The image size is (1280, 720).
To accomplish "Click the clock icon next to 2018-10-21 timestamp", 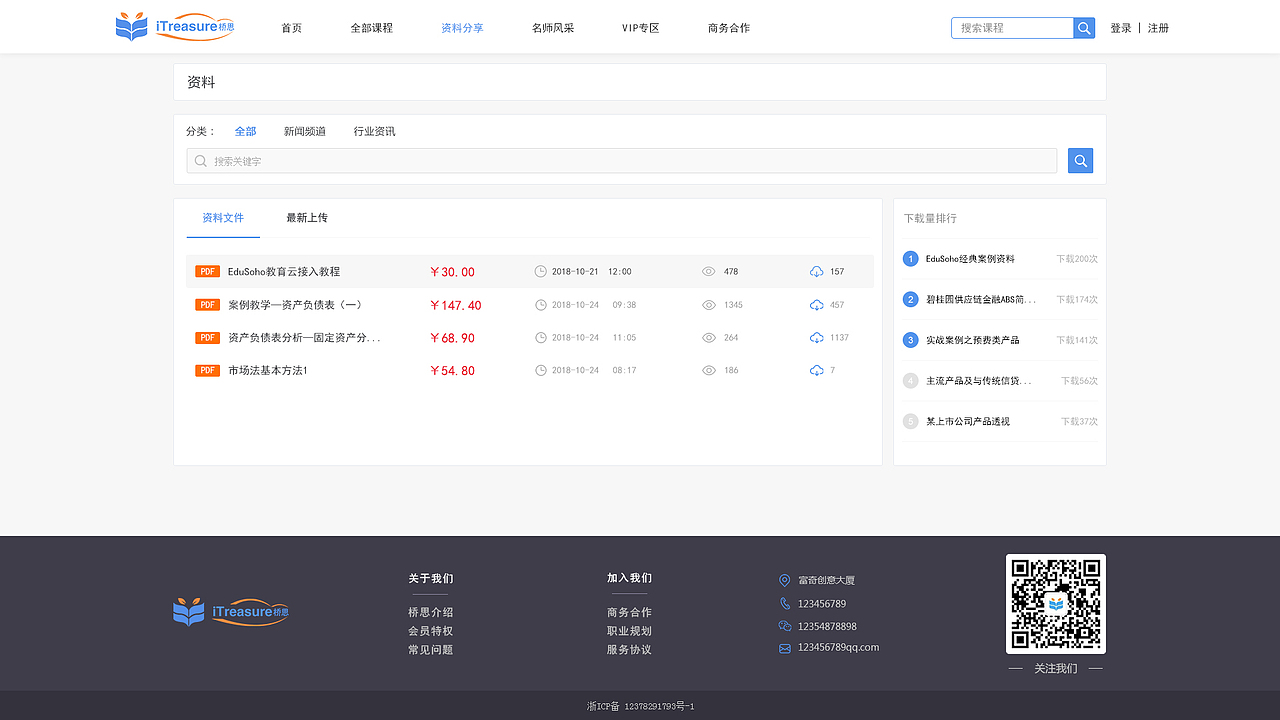I will point(539,270).
